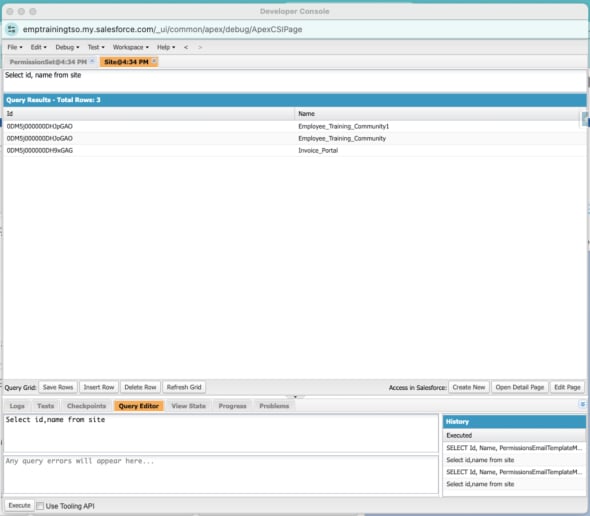Viewport: 590px width, 516px height.
Task: Click the site settings icon in address bar
Action: click(x=12, y=29)
